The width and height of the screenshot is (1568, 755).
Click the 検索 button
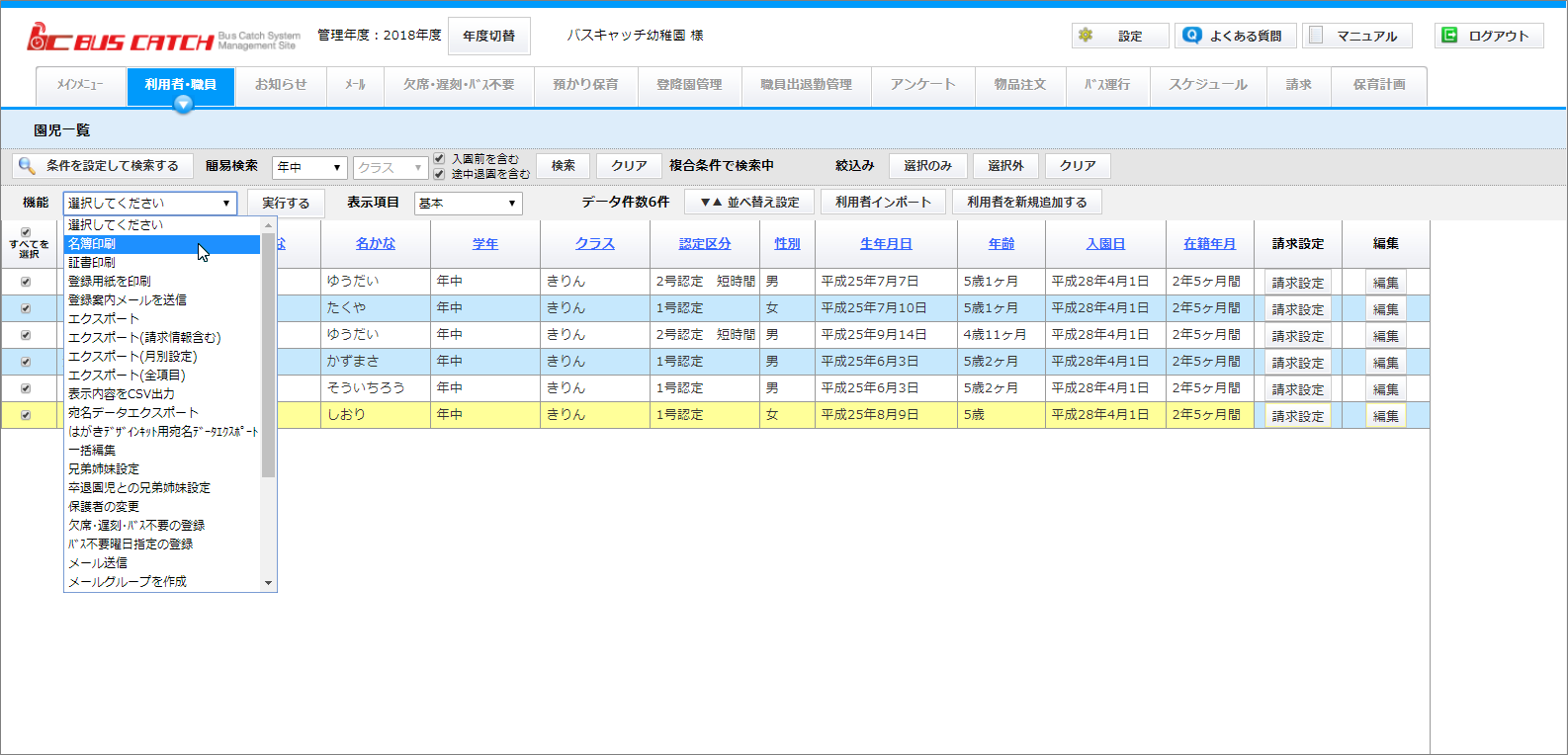click(x=564, y=166)
